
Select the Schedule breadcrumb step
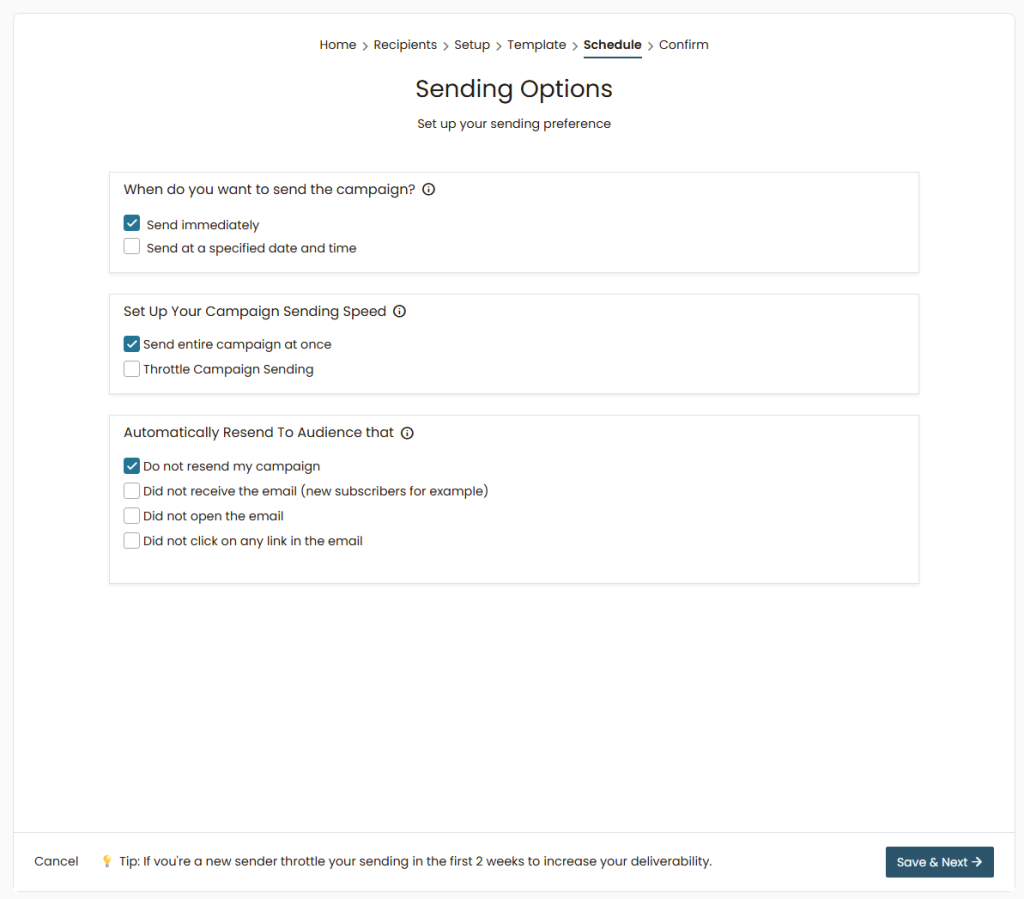point(612,45)
